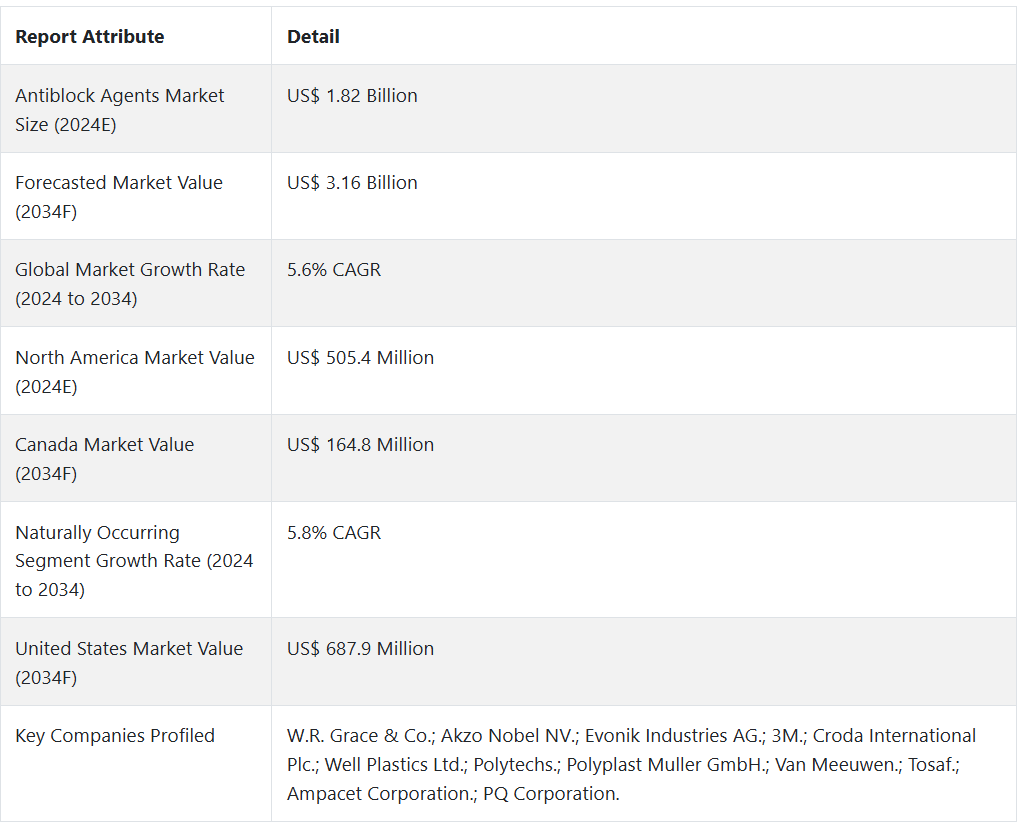Select the Forecasted Market Value (2034F) label
This screenshot has width=1021, height=827.
(119, 197)
